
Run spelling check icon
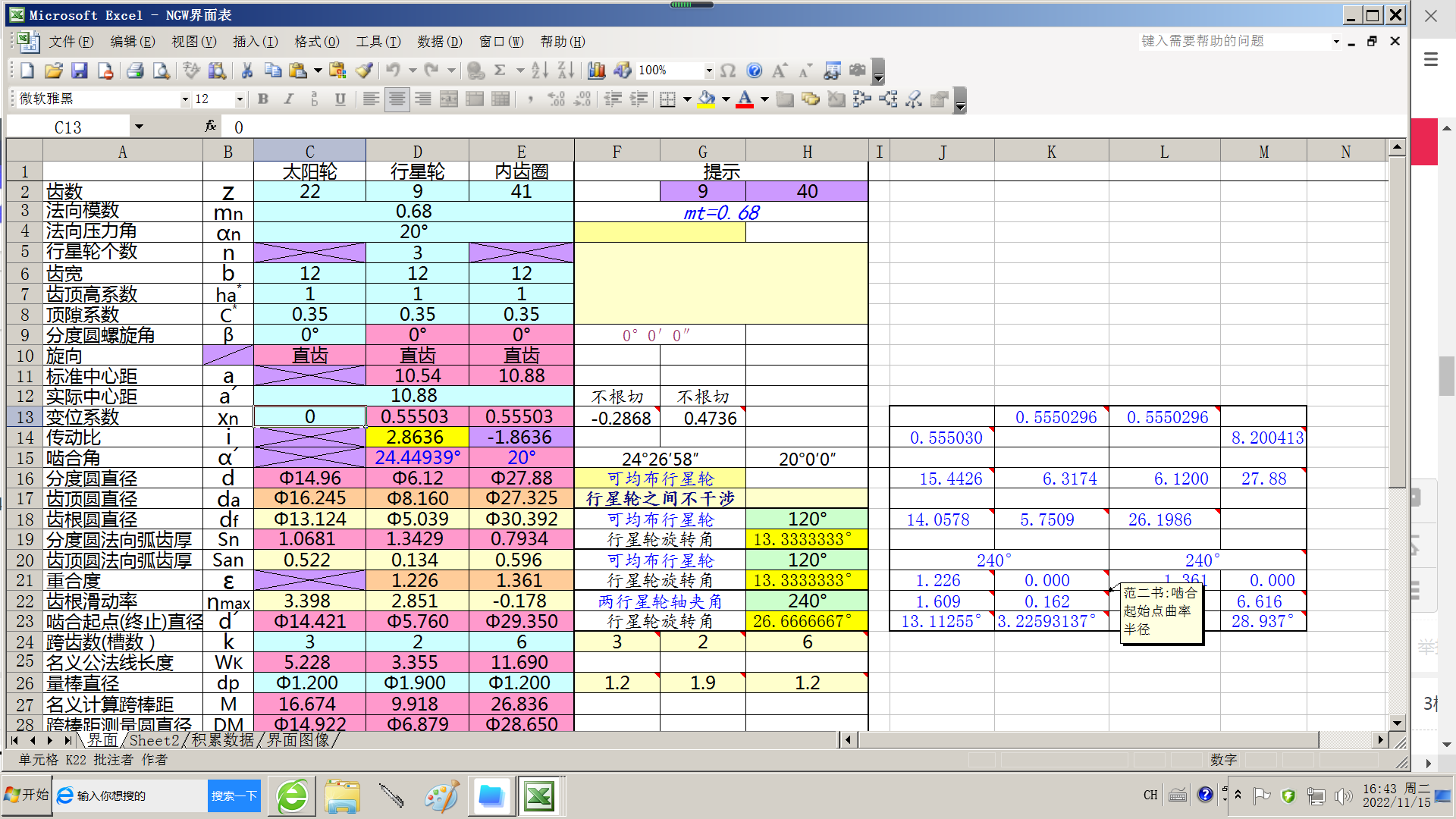(x=191, y=71)
